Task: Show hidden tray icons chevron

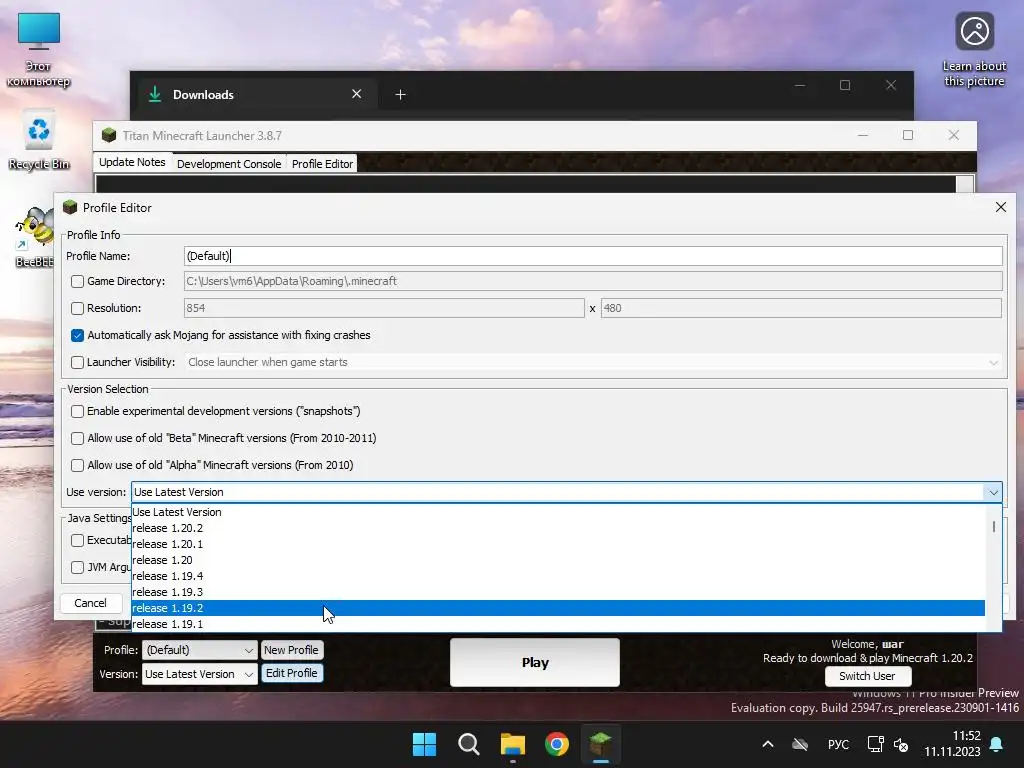Action: pyautogui.click(x=768, y=744)
